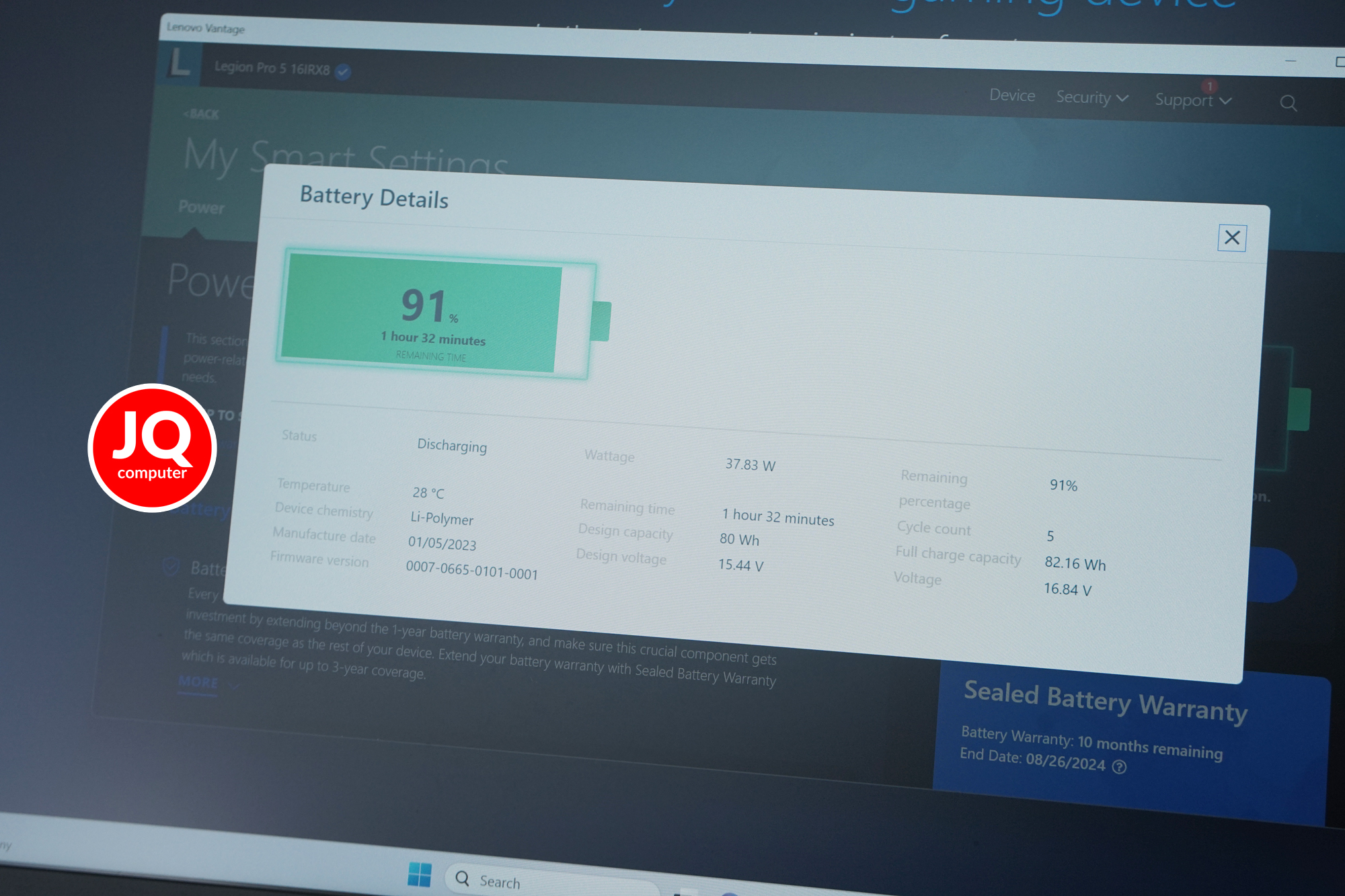Image resolution: width=1345 pixels, height=896 pixels.
Task: Expand the Support dropdown menu
Action: pyautogui.click(x=1193, y=100)
